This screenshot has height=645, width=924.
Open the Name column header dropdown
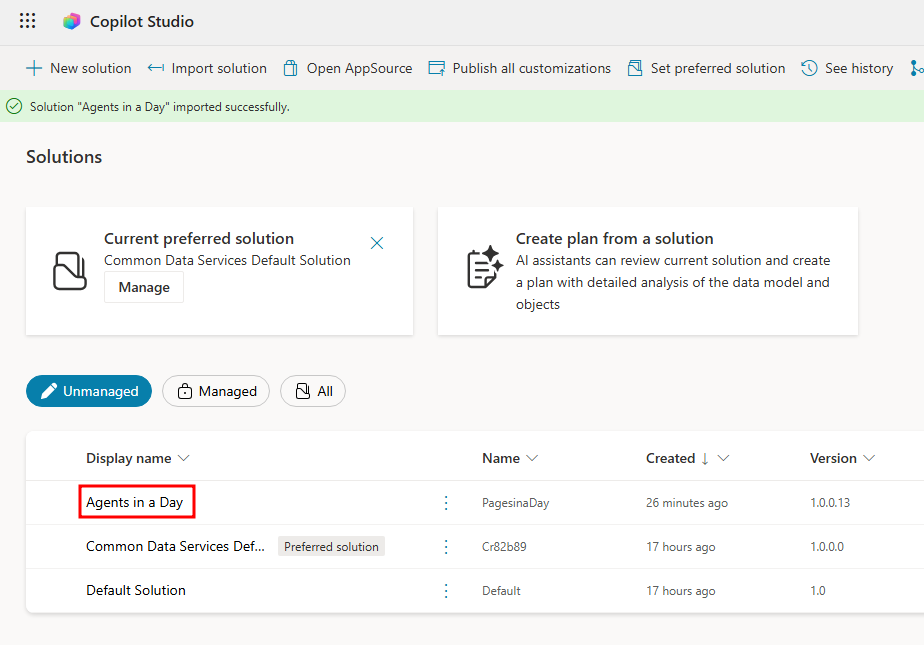tap(532, 458)
